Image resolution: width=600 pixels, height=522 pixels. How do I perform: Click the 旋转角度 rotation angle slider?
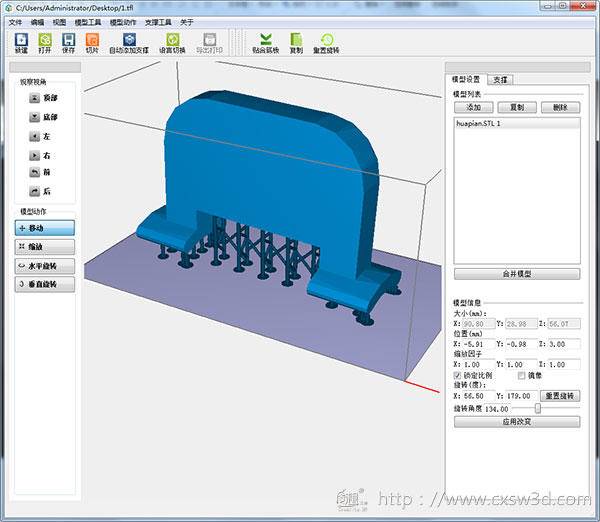point(538,408)
